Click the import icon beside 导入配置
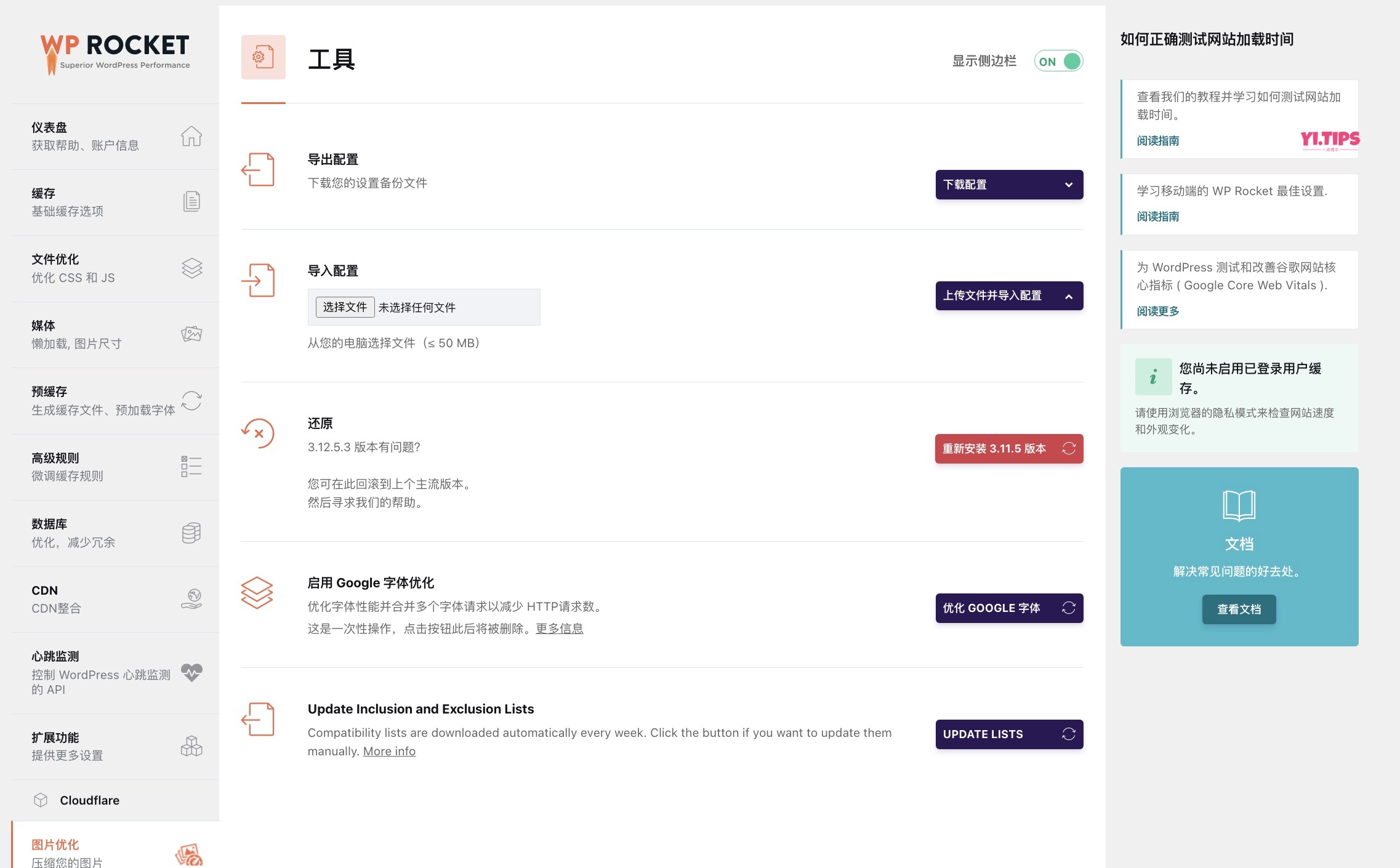Screen dimensions: 1400x868 pyautogui.click(x=258, y=281)
